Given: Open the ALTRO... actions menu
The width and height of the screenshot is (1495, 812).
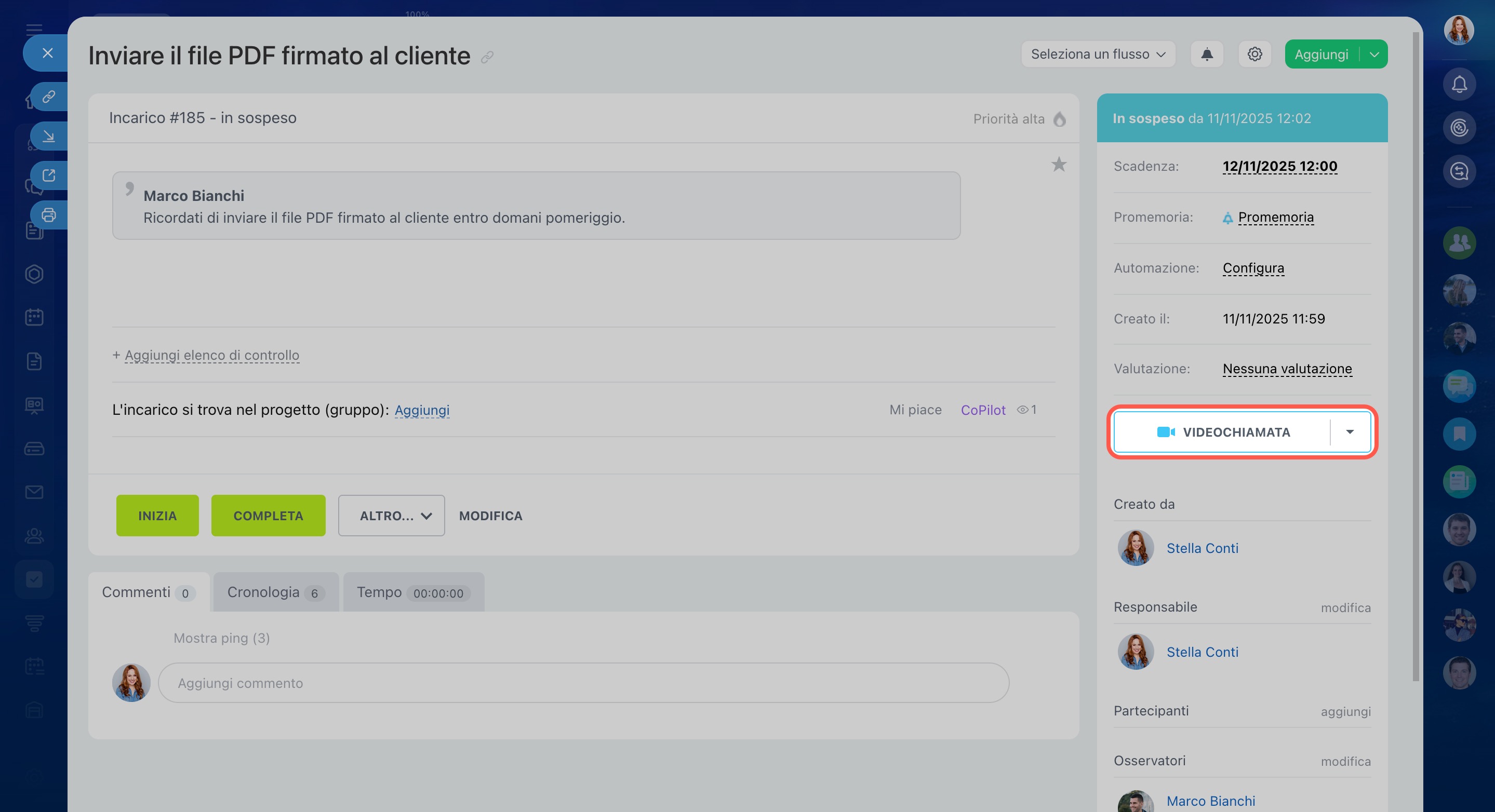Looking at the screenshot, I should click(x=391, y=516).
